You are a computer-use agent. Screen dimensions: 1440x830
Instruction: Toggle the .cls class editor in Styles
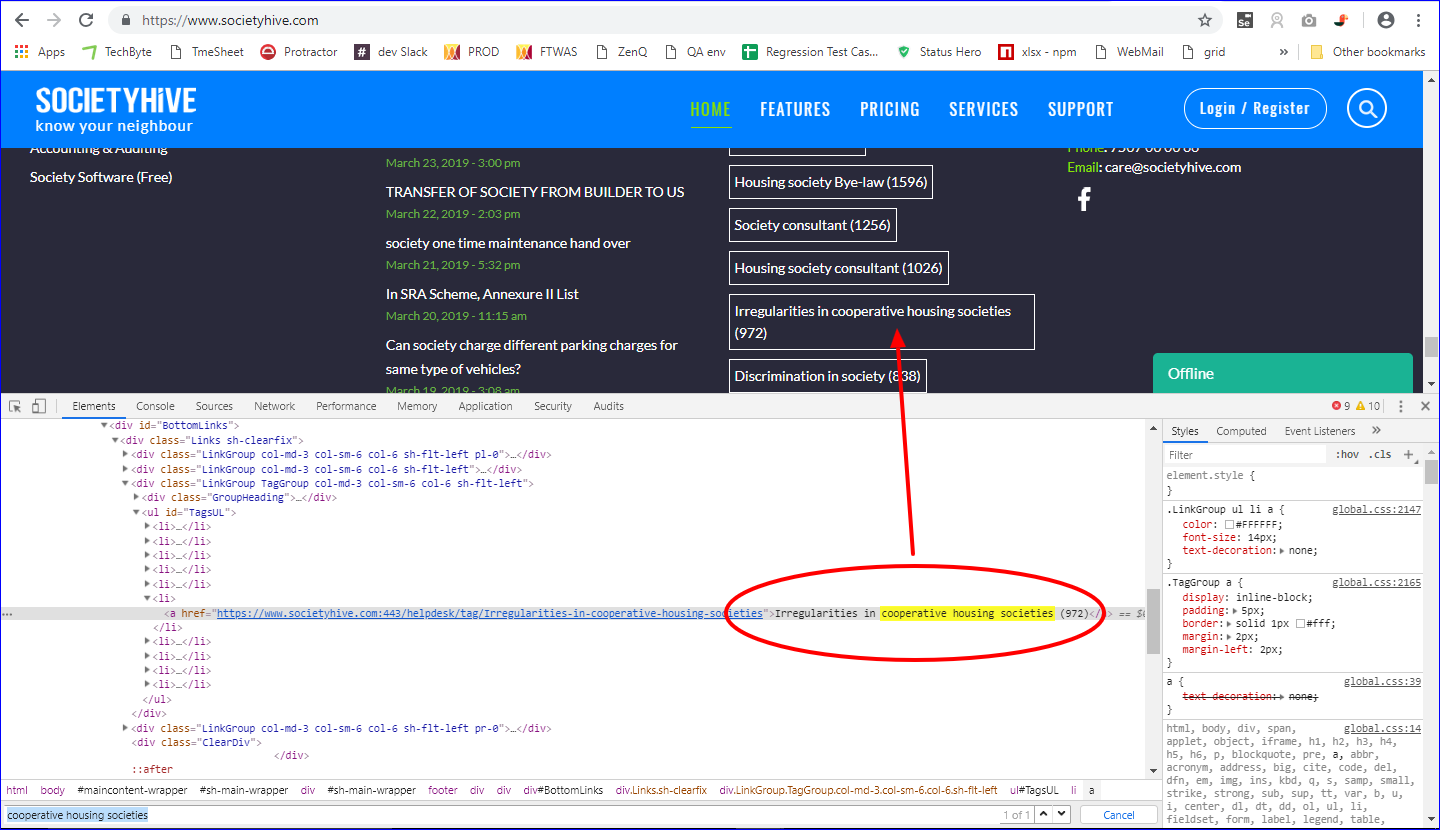pyautogui.click(x=1381, y=454)
